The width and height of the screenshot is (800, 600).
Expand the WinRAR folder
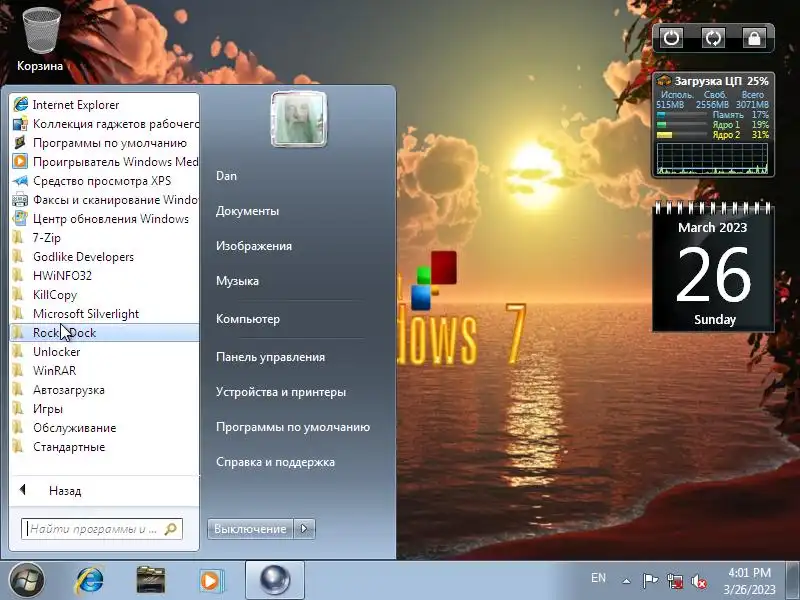[104, 371]
